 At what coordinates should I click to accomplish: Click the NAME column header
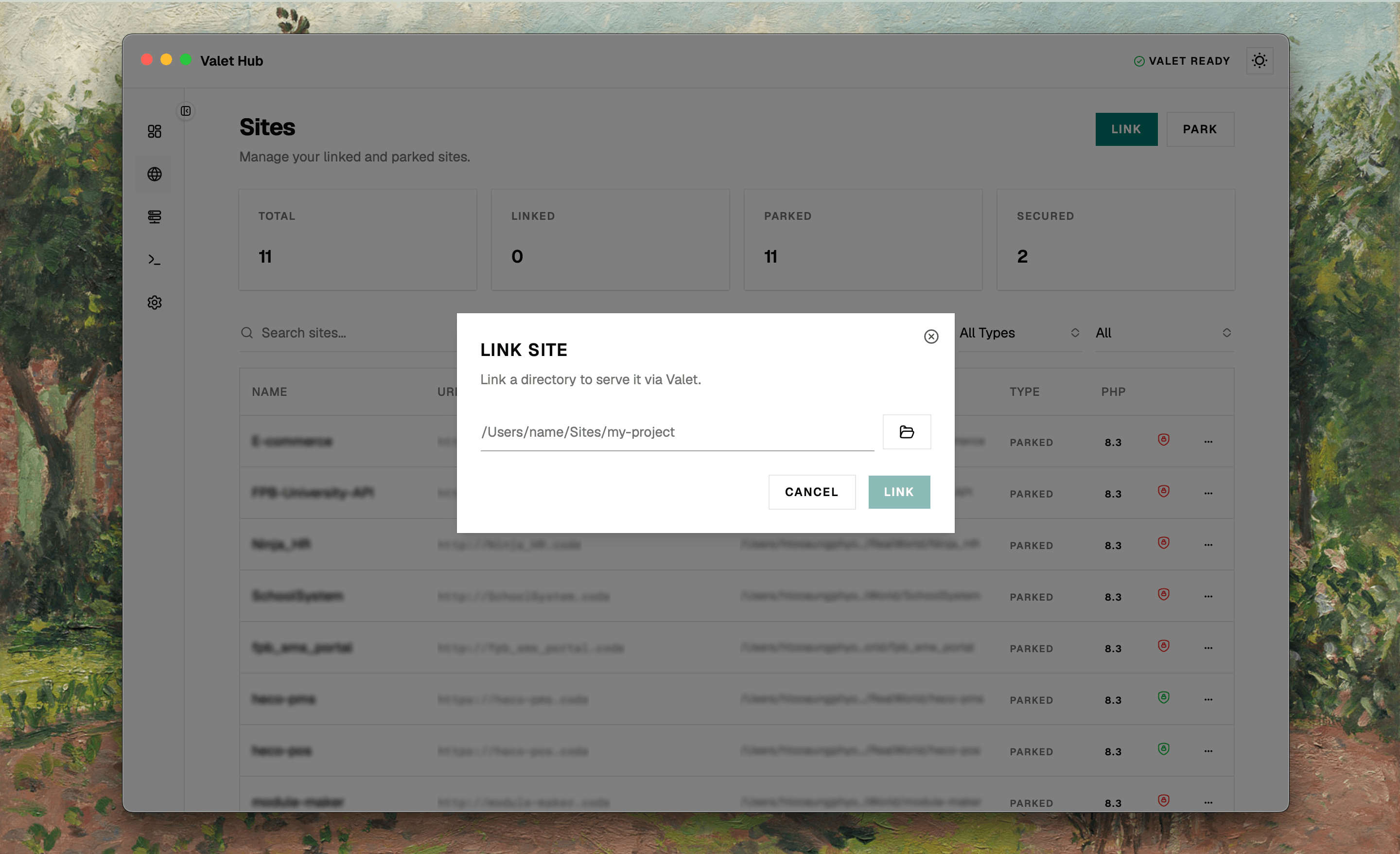[x=269, y=392]
